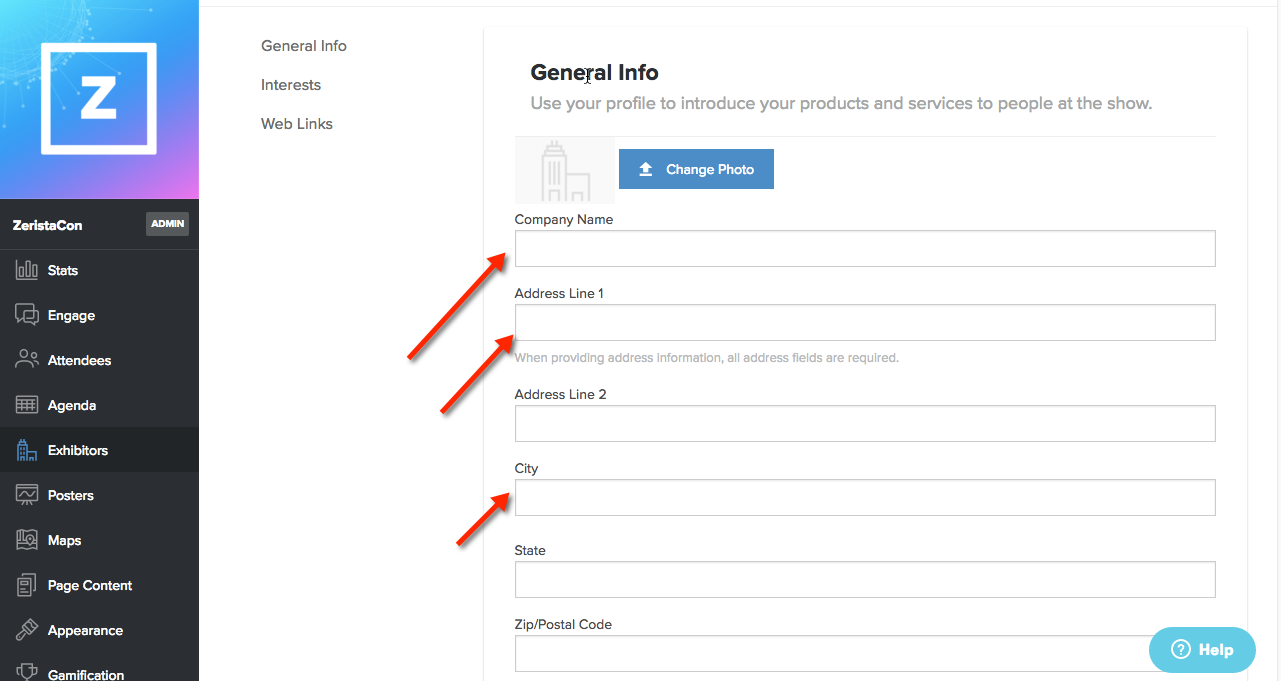
Task: Click the Maps location icon
Action: (x=27, y=540)
